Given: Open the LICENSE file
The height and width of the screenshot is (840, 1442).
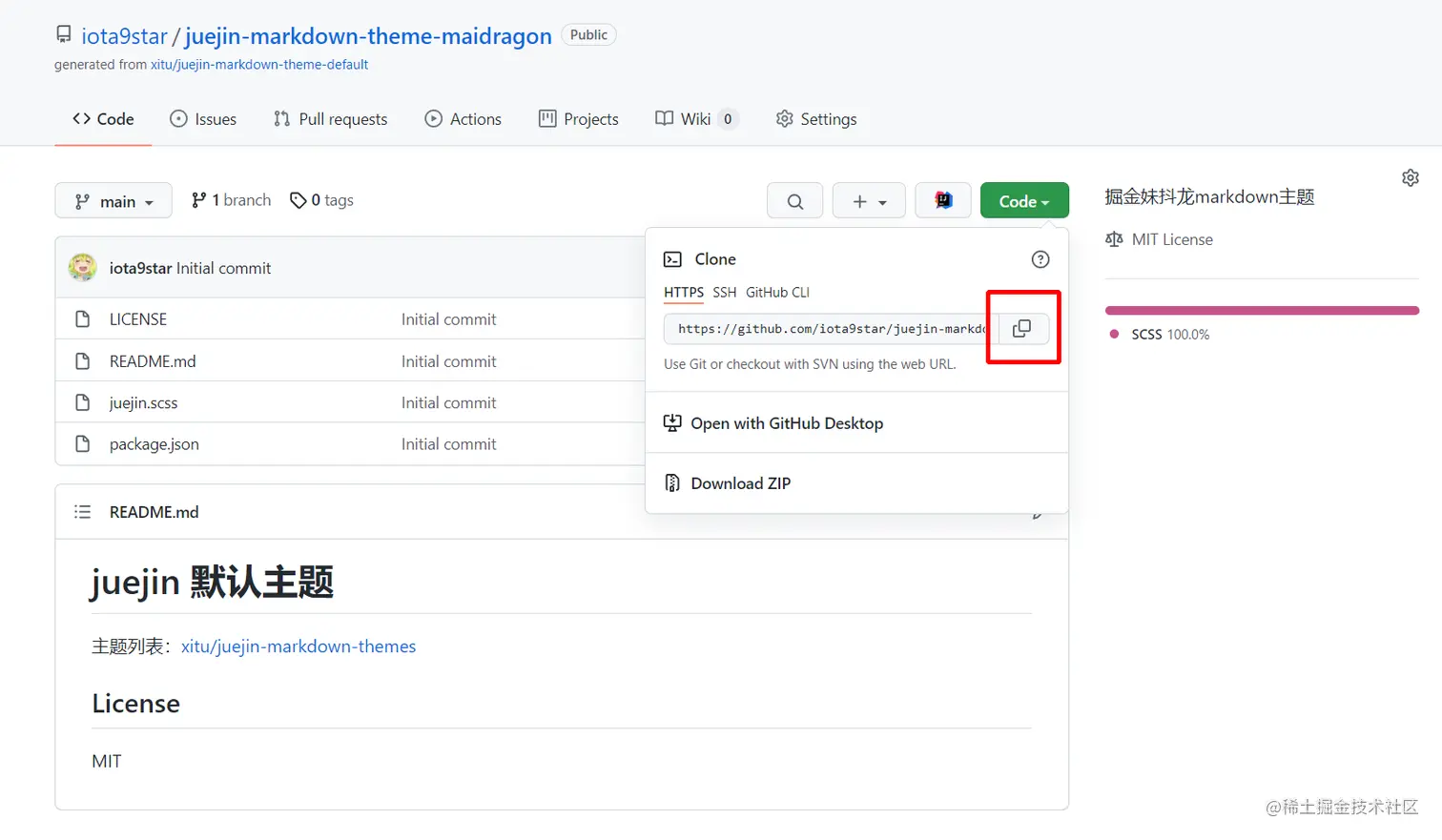Looking at the screenshot, I should (x=138, y=319).
